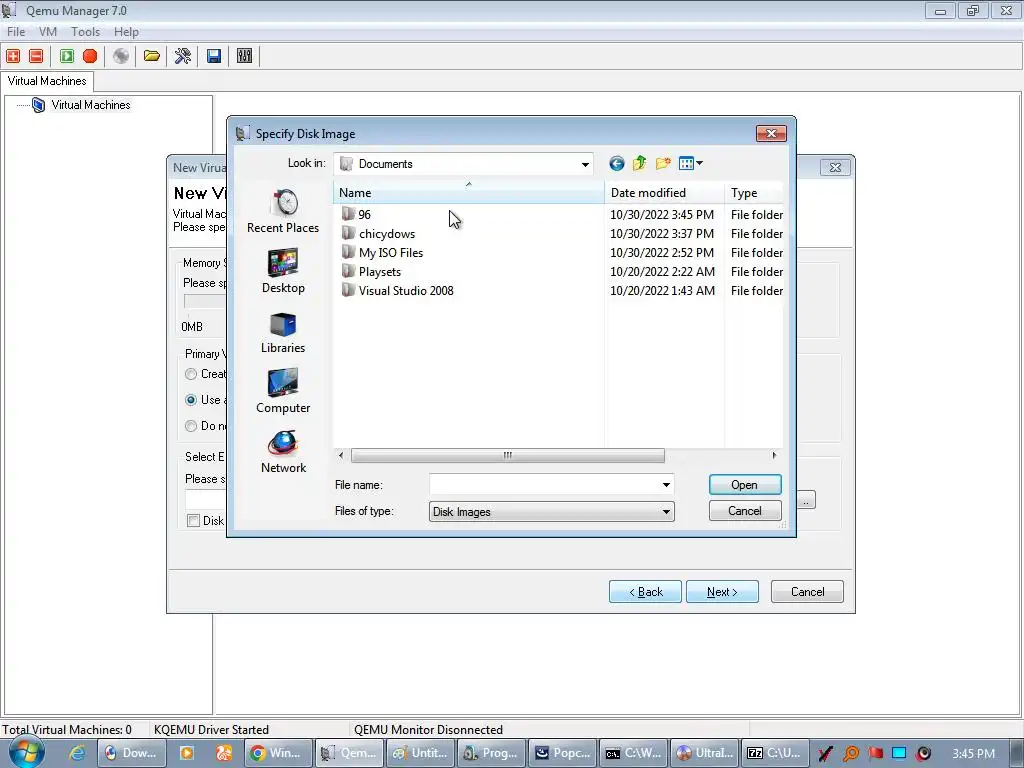Sort by Type column header
Image resolution: width=1024 pixels, height=768 pixels.
coord(754,193)
